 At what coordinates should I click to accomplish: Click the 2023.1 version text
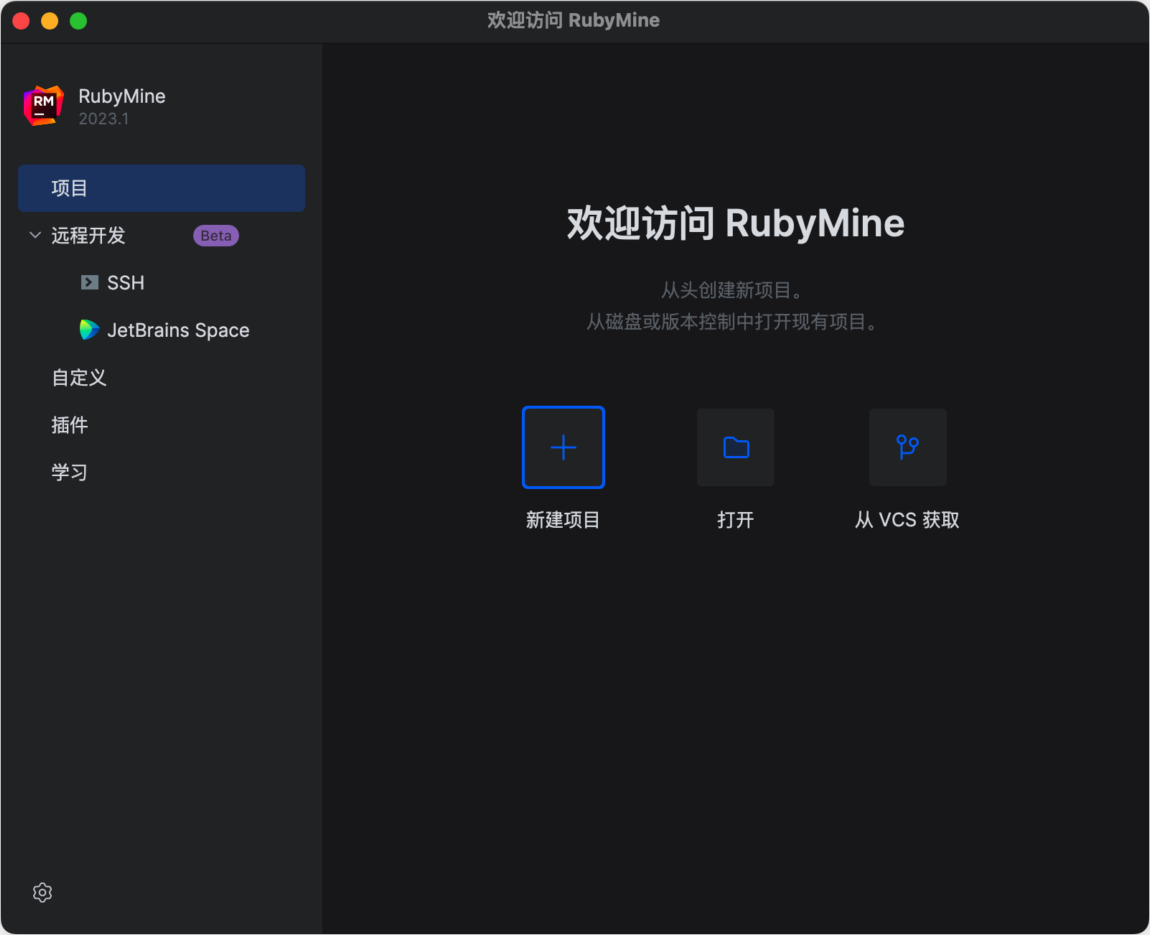(103, 119)
